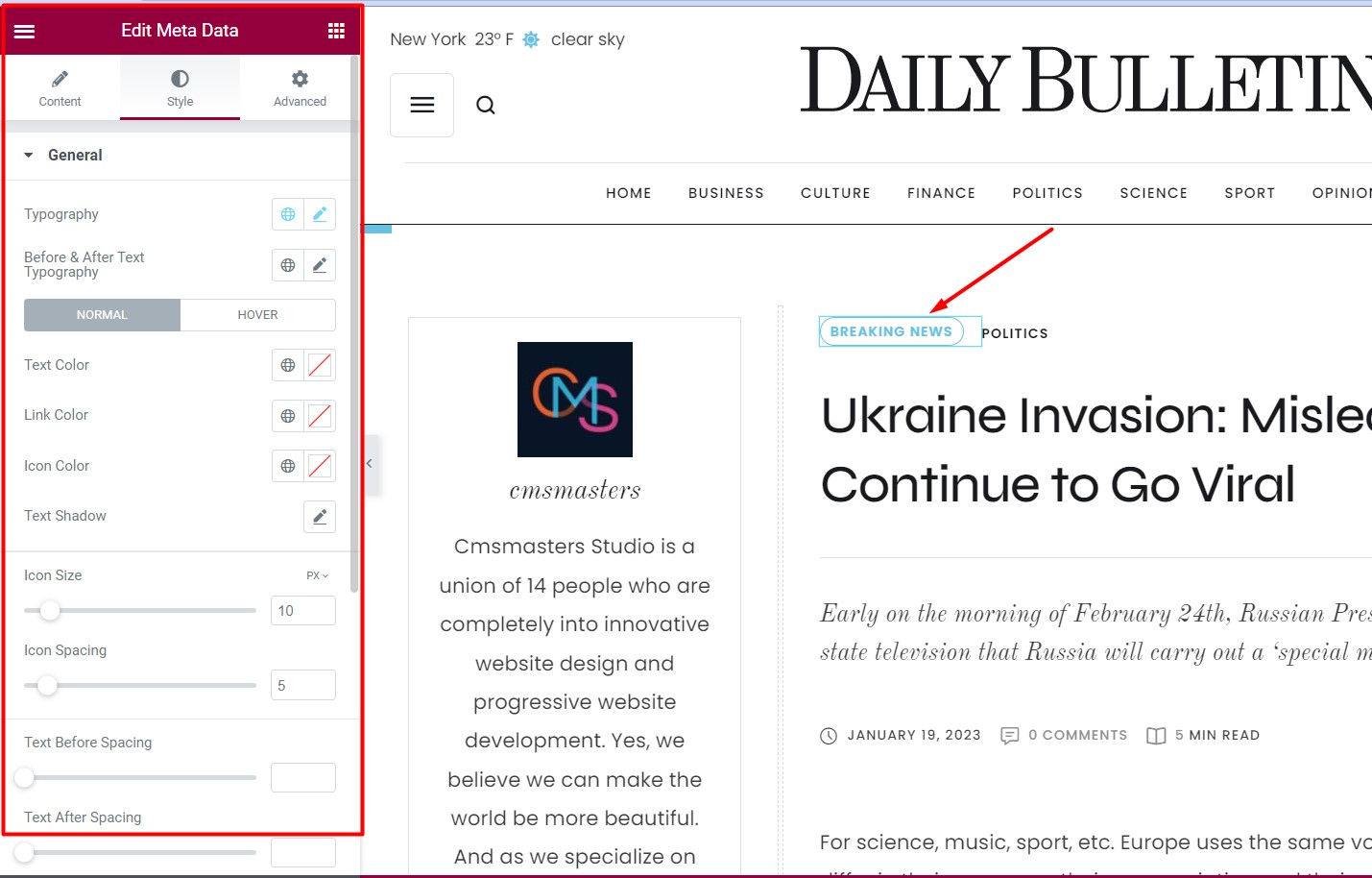Screen dimensions: 1372x878
Task: Click the clear sky weather label
Action: (x=588, y=39)
